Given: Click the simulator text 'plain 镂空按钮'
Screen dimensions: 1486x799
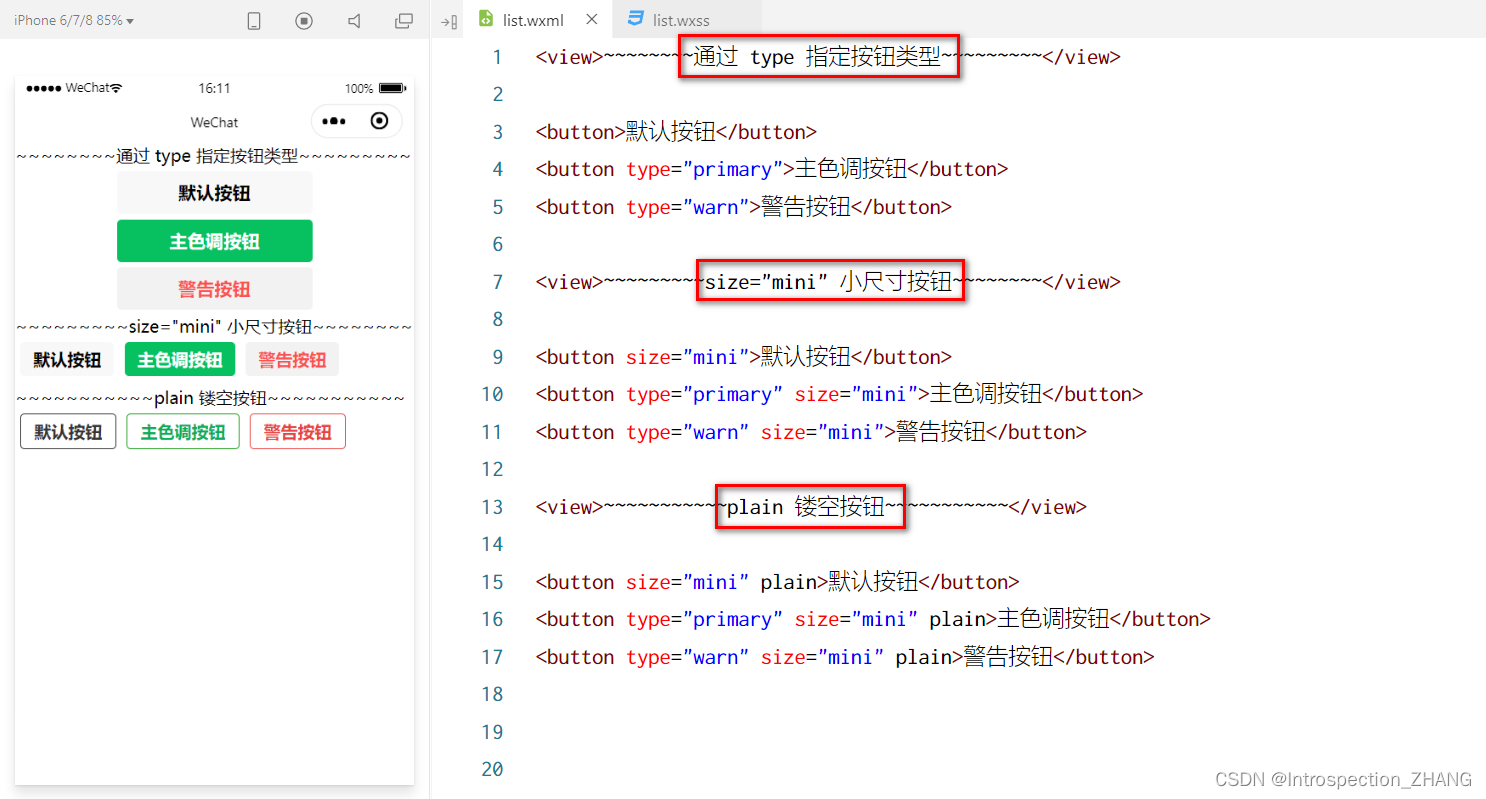Looking at the screenshot, I should pos(211,398).
